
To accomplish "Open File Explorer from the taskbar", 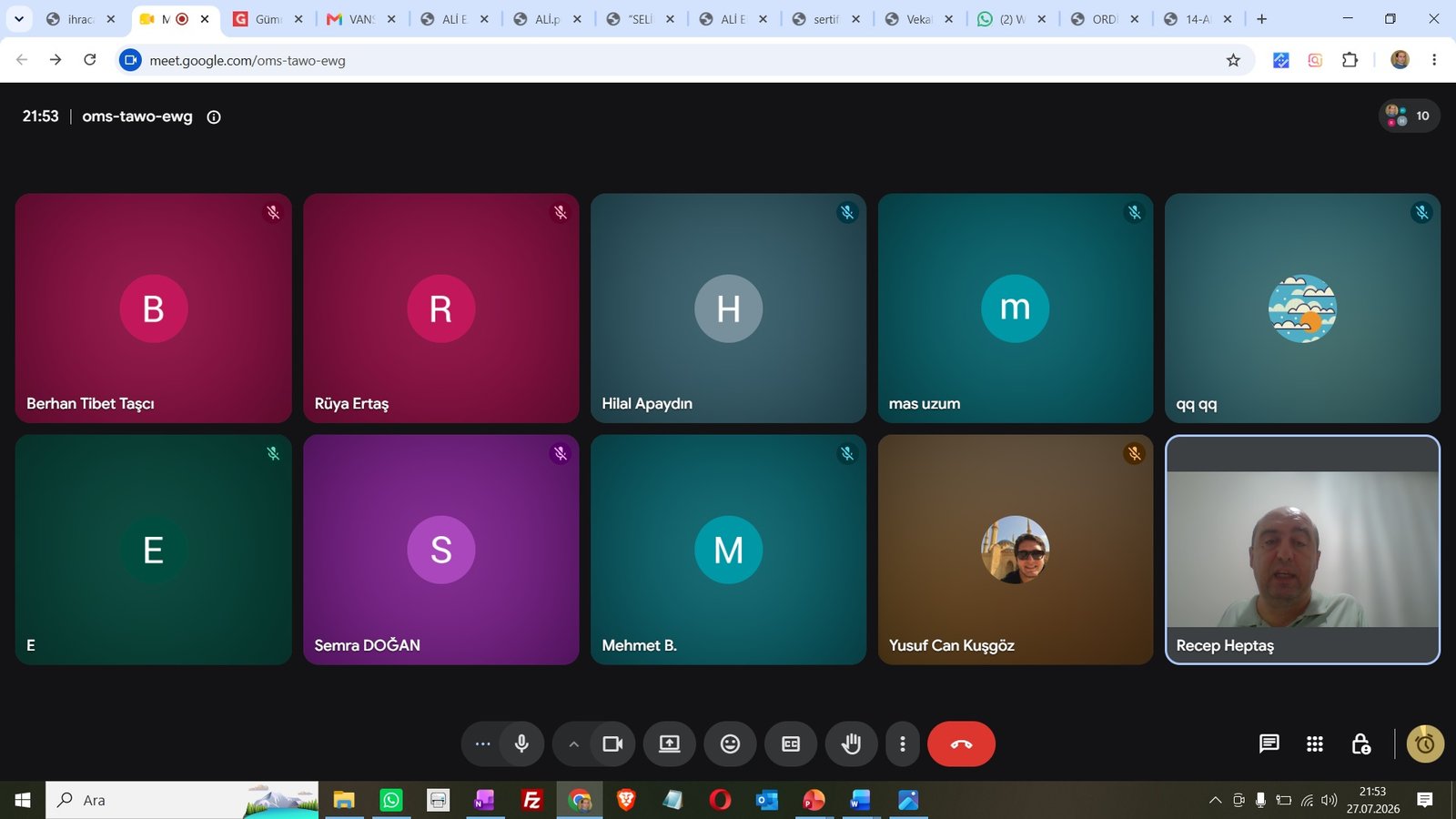I will coord(344,800).
